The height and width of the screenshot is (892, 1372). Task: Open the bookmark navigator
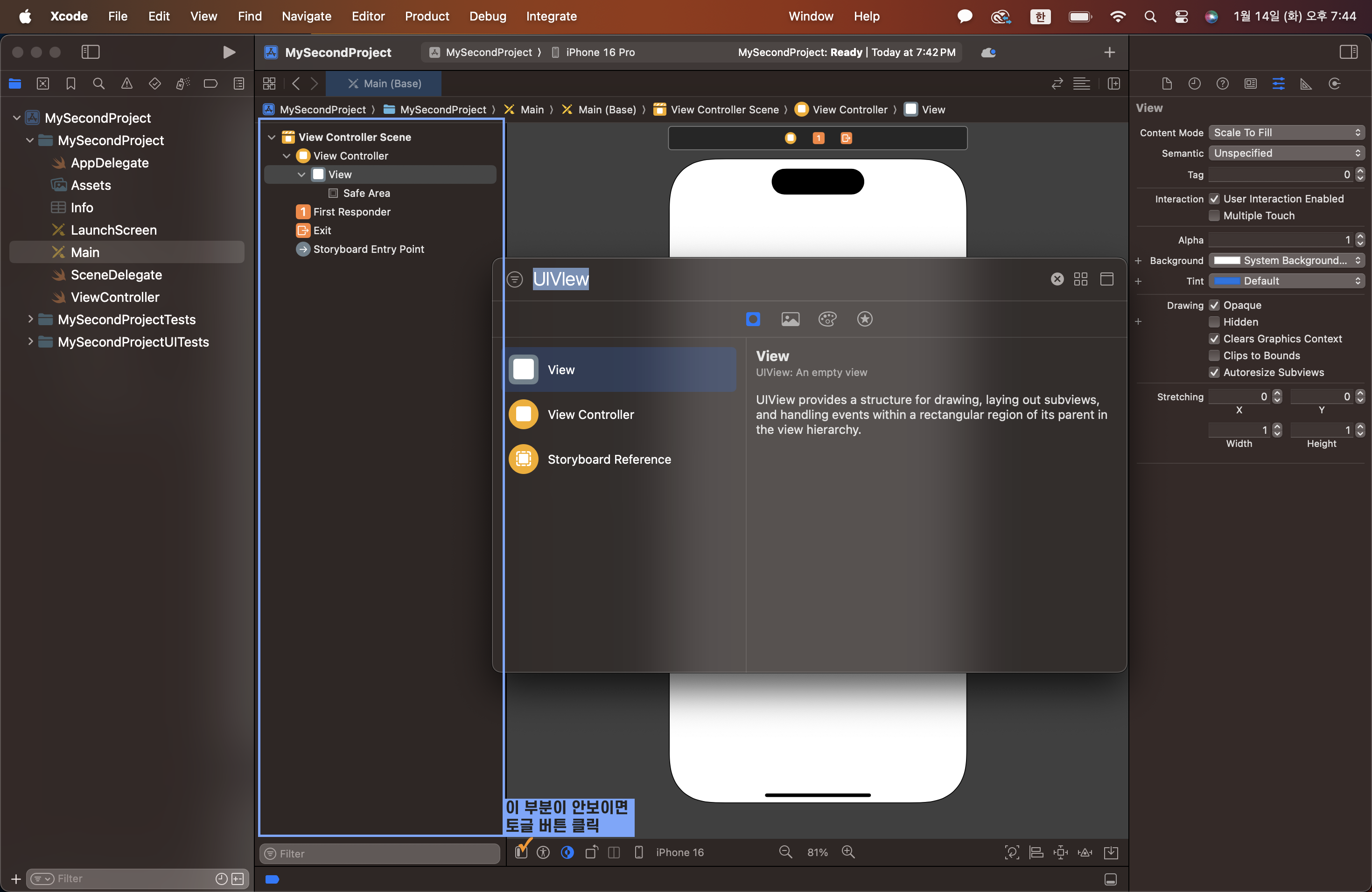coord(71,84)
